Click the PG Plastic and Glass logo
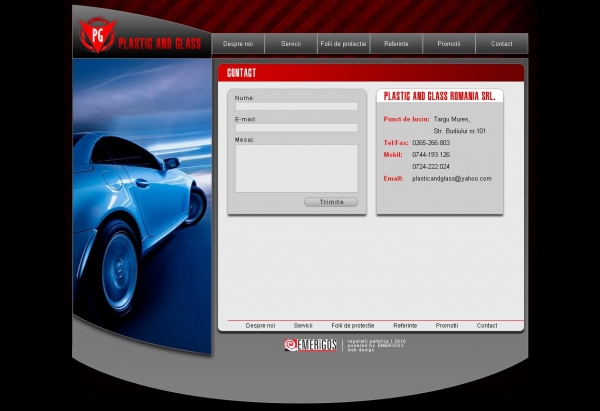 tap(140, 36)
